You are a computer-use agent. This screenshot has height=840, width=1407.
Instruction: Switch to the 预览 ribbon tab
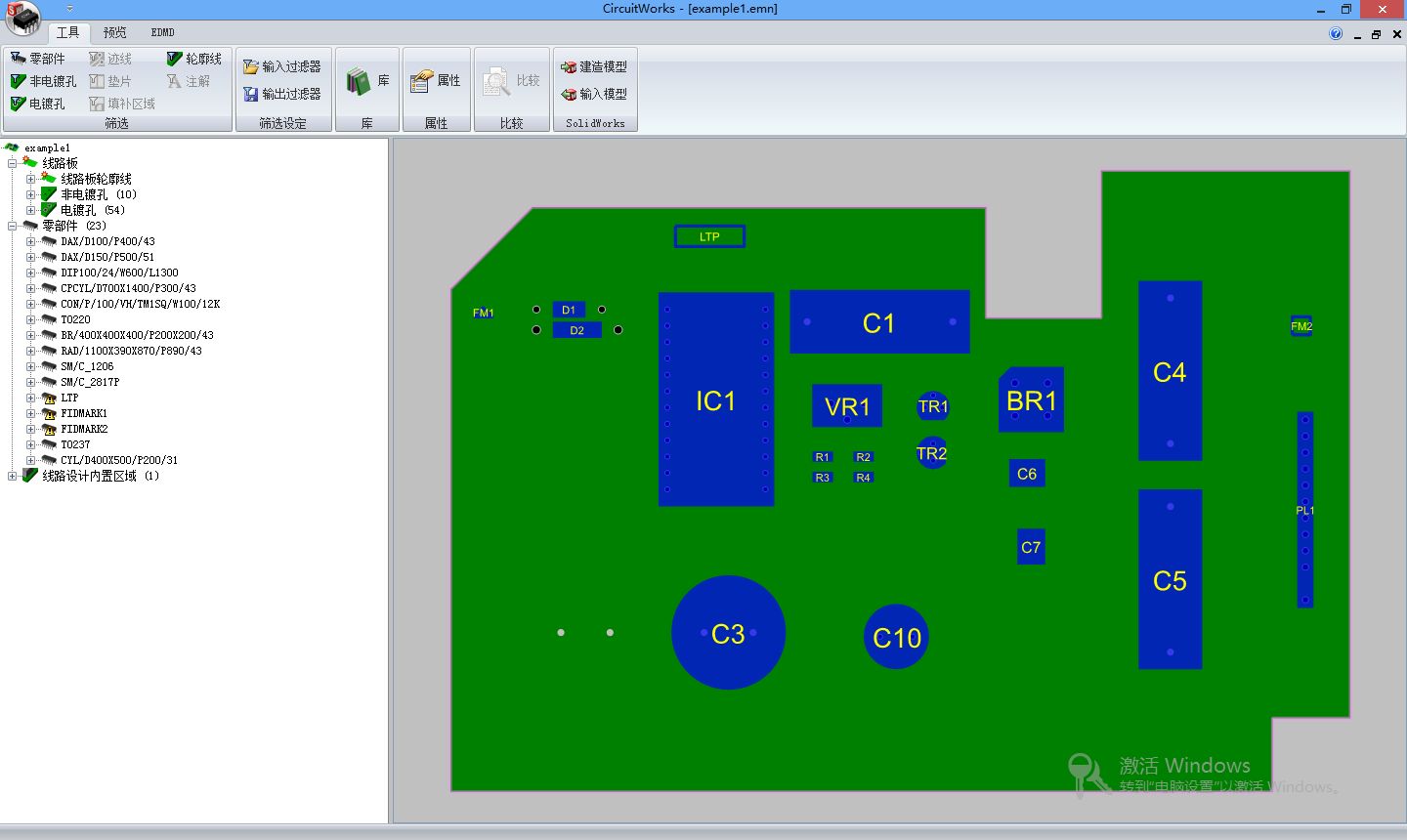115,32
